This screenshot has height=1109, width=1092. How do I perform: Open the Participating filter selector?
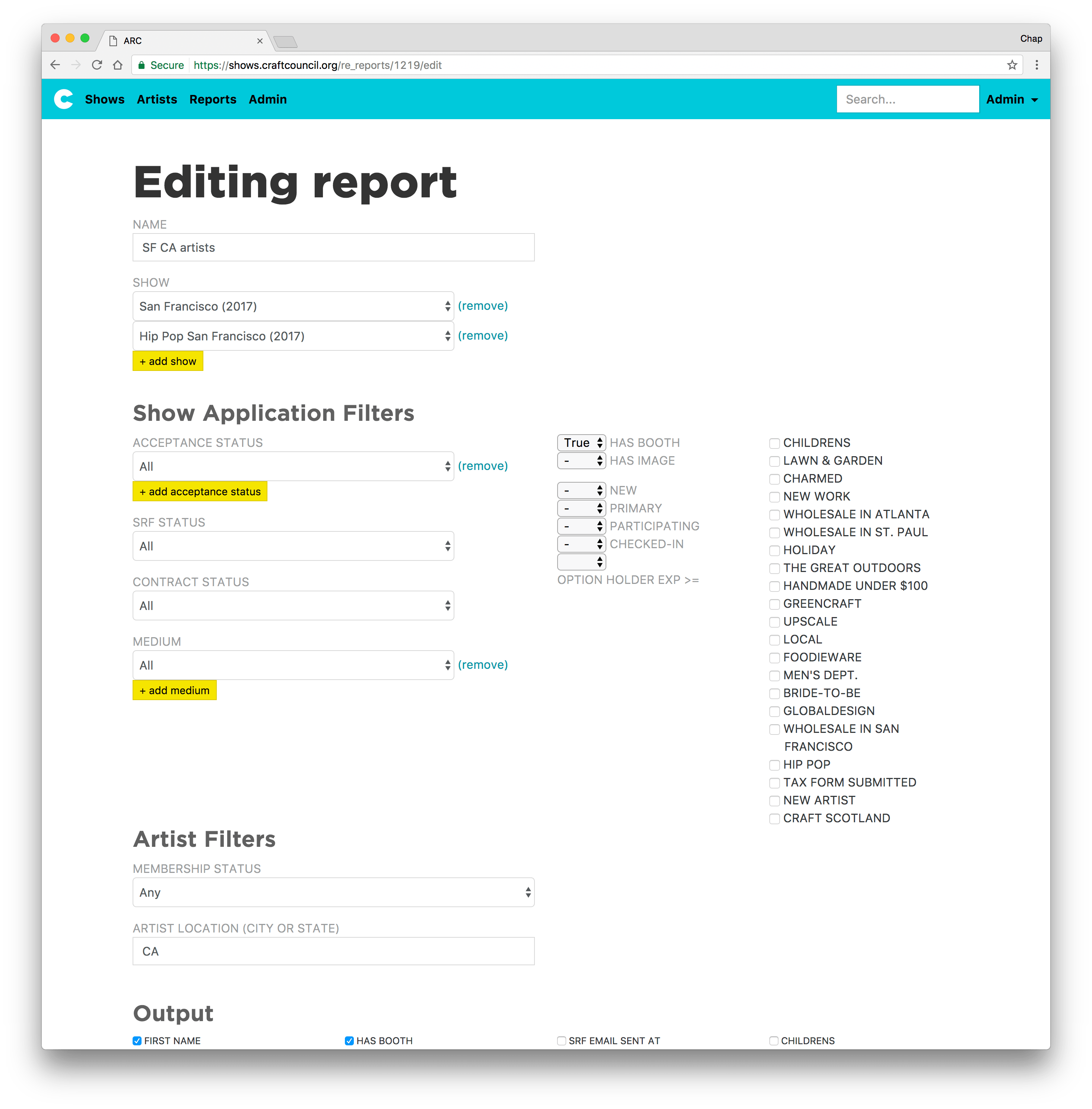tap(581, 526)
